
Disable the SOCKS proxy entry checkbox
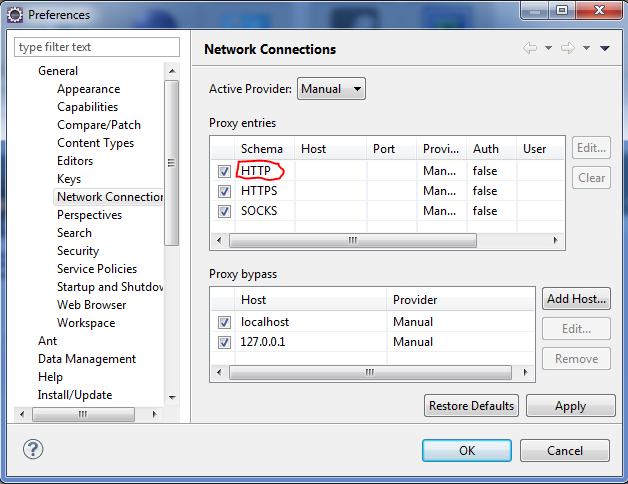pos(224,211)
